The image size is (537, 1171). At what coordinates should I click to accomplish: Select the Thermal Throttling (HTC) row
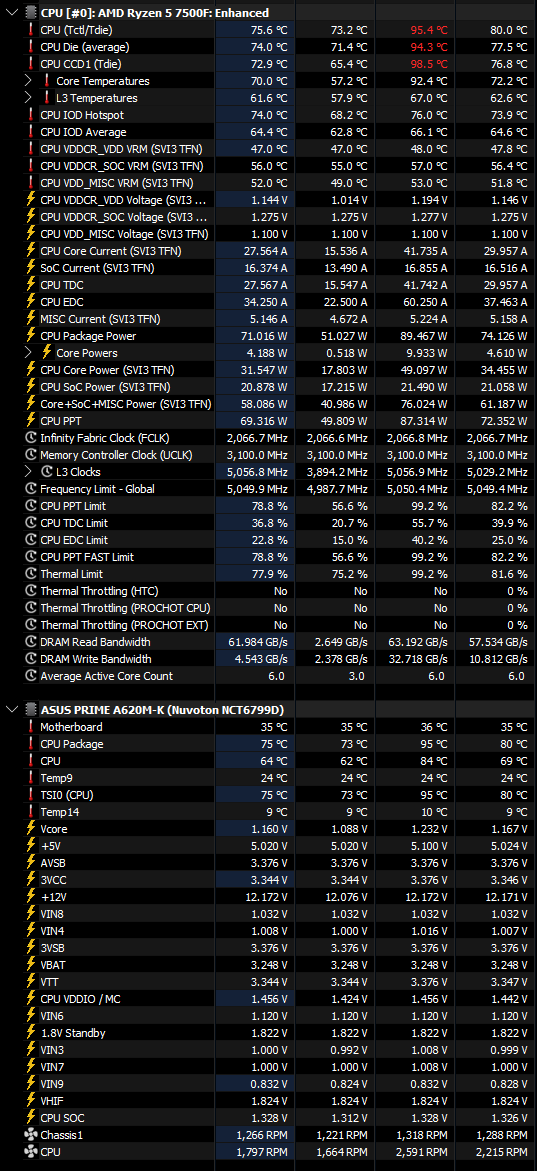pos(268,591)
